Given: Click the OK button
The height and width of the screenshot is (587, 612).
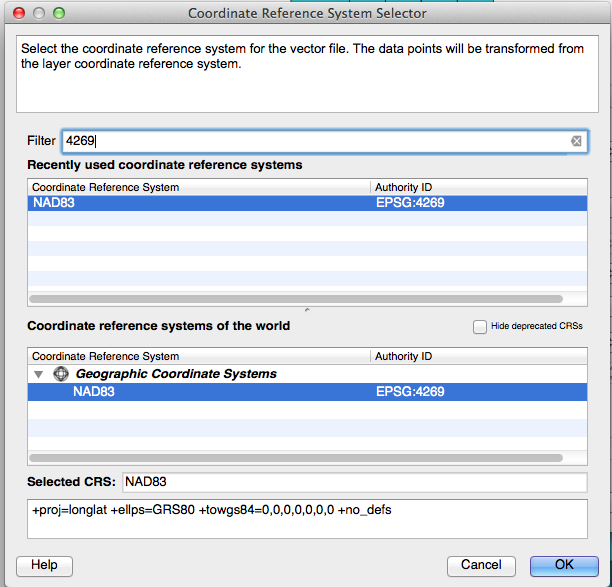Looking at the screenshot, I should click(x=564, y=566).
